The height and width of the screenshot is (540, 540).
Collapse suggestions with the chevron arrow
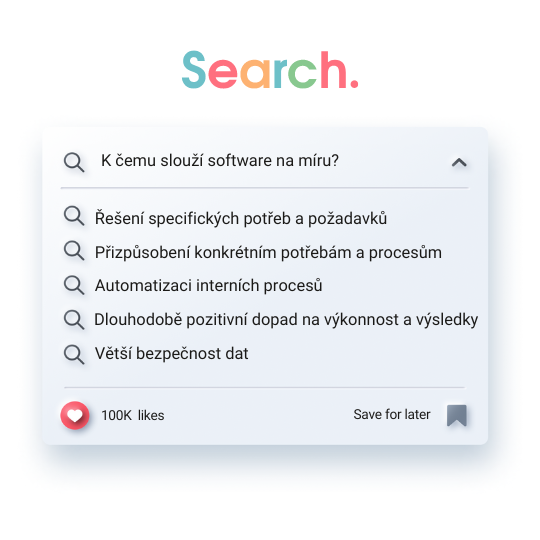coord(459,162)
